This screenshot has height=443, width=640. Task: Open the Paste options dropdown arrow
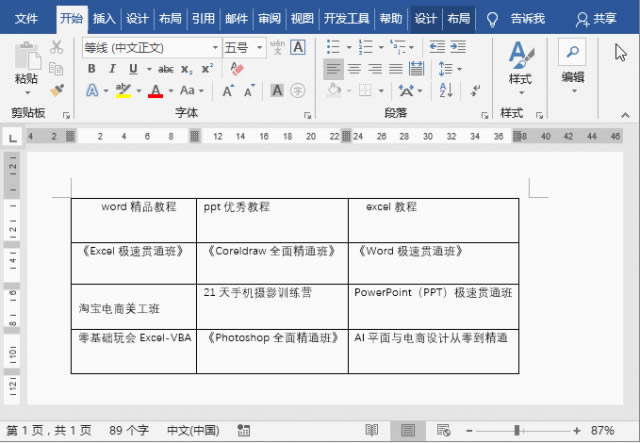tap(28, 93)
